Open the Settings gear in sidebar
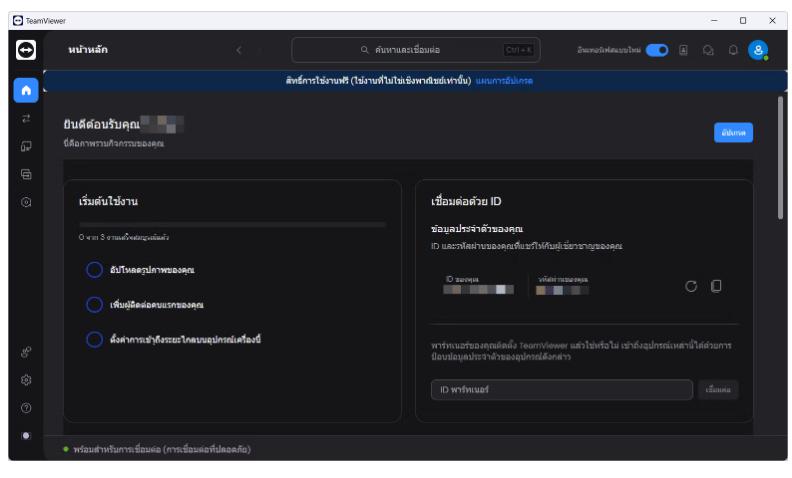792x478 pixels. (26, 380)
